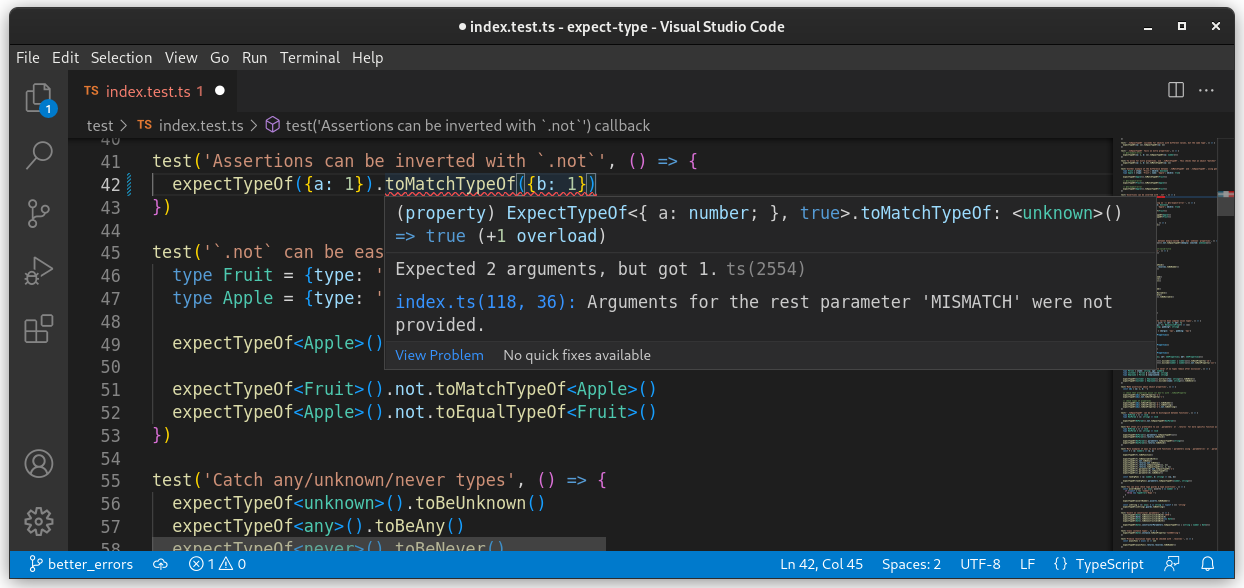The height and width of the screenshot is (588, 1244).
Task: Open the Extensions view icon
Action: (x=38, y=329)
